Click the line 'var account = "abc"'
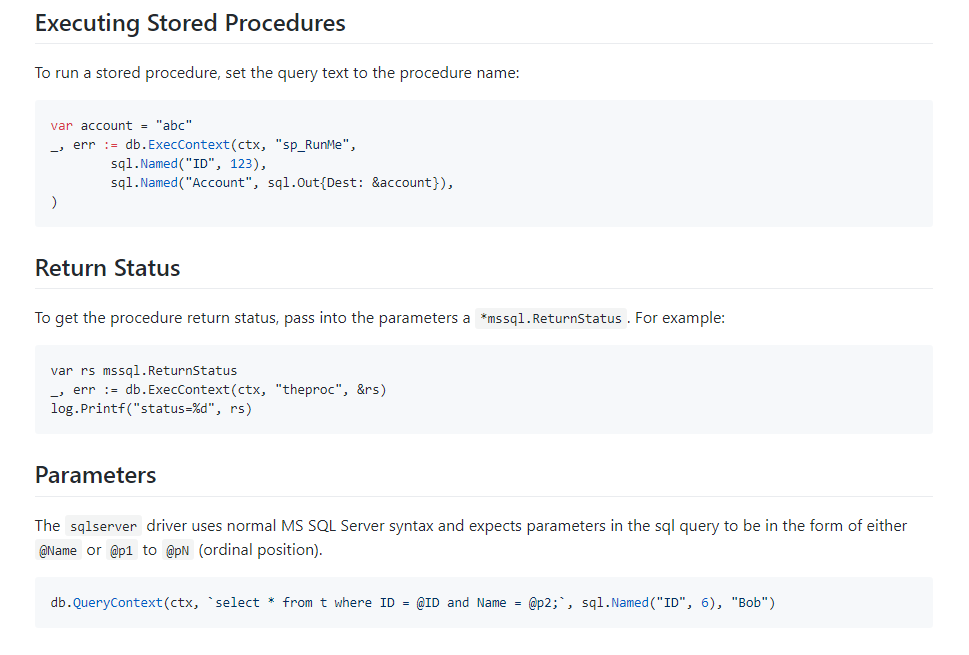 pyautogui.click(x=113, y=126)
